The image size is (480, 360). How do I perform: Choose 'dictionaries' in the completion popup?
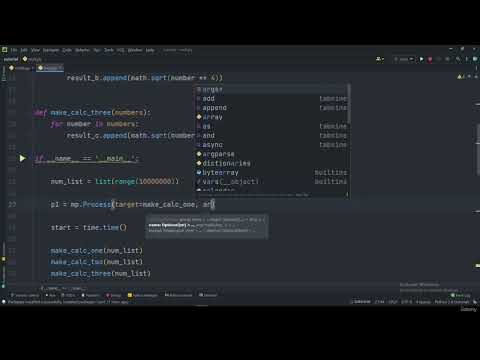272,163
